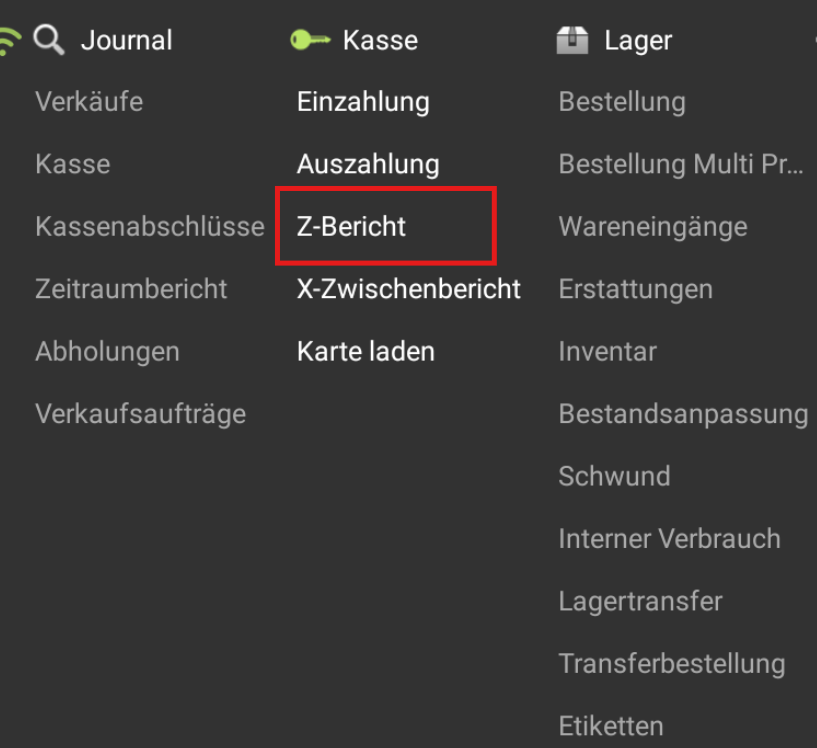
Task: Choose Auszahlung under Kasse
Action: (x=368, y=164)
